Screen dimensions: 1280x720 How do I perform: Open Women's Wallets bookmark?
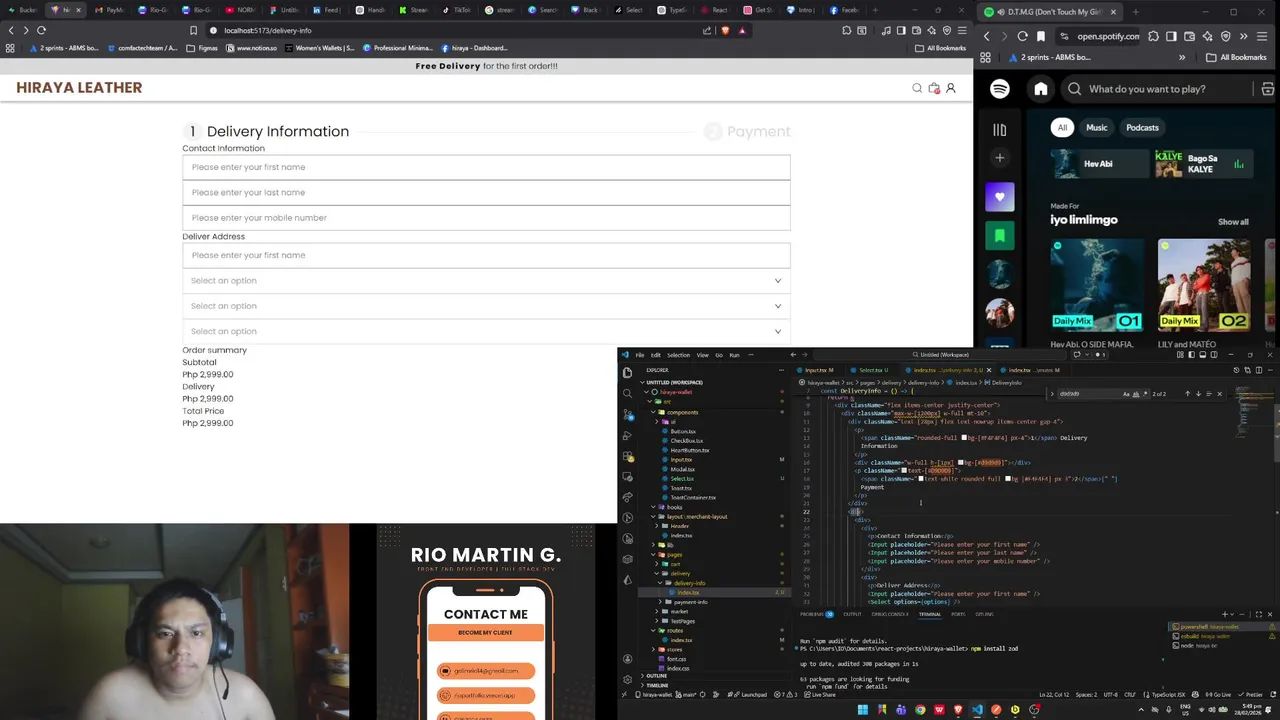click(x=319, y=48)
